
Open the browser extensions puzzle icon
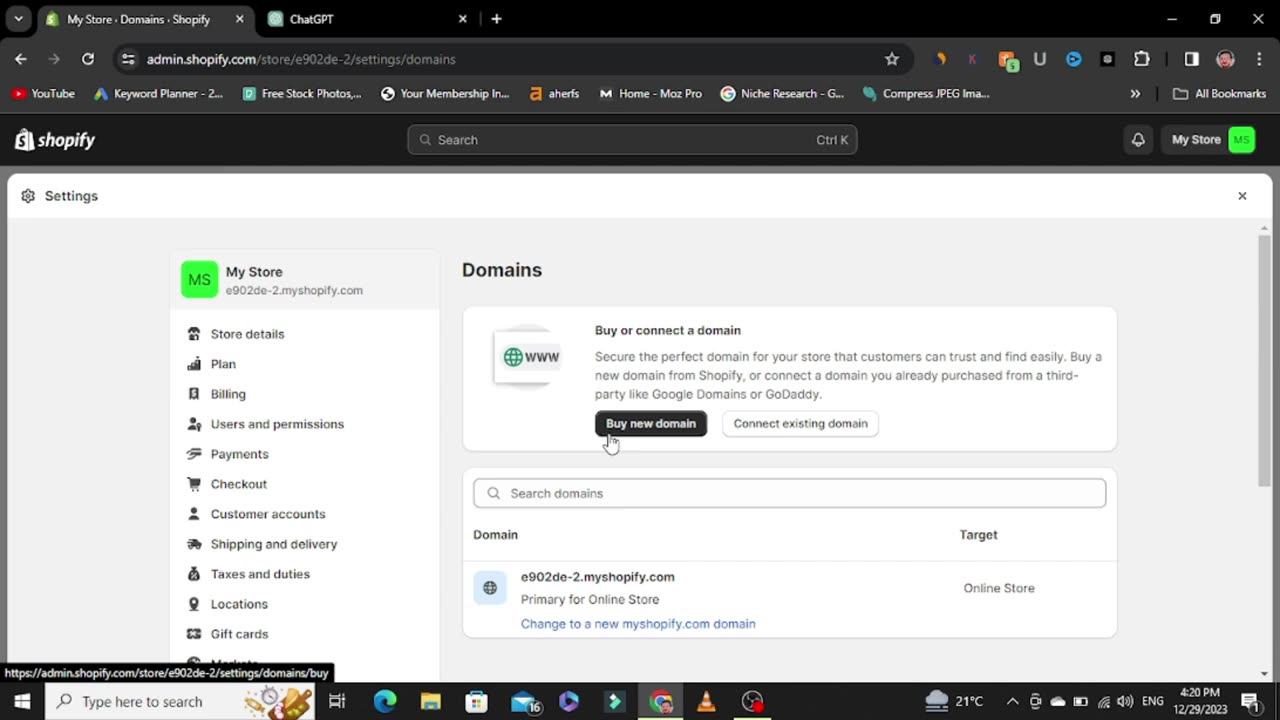(x=1142, y=59)
